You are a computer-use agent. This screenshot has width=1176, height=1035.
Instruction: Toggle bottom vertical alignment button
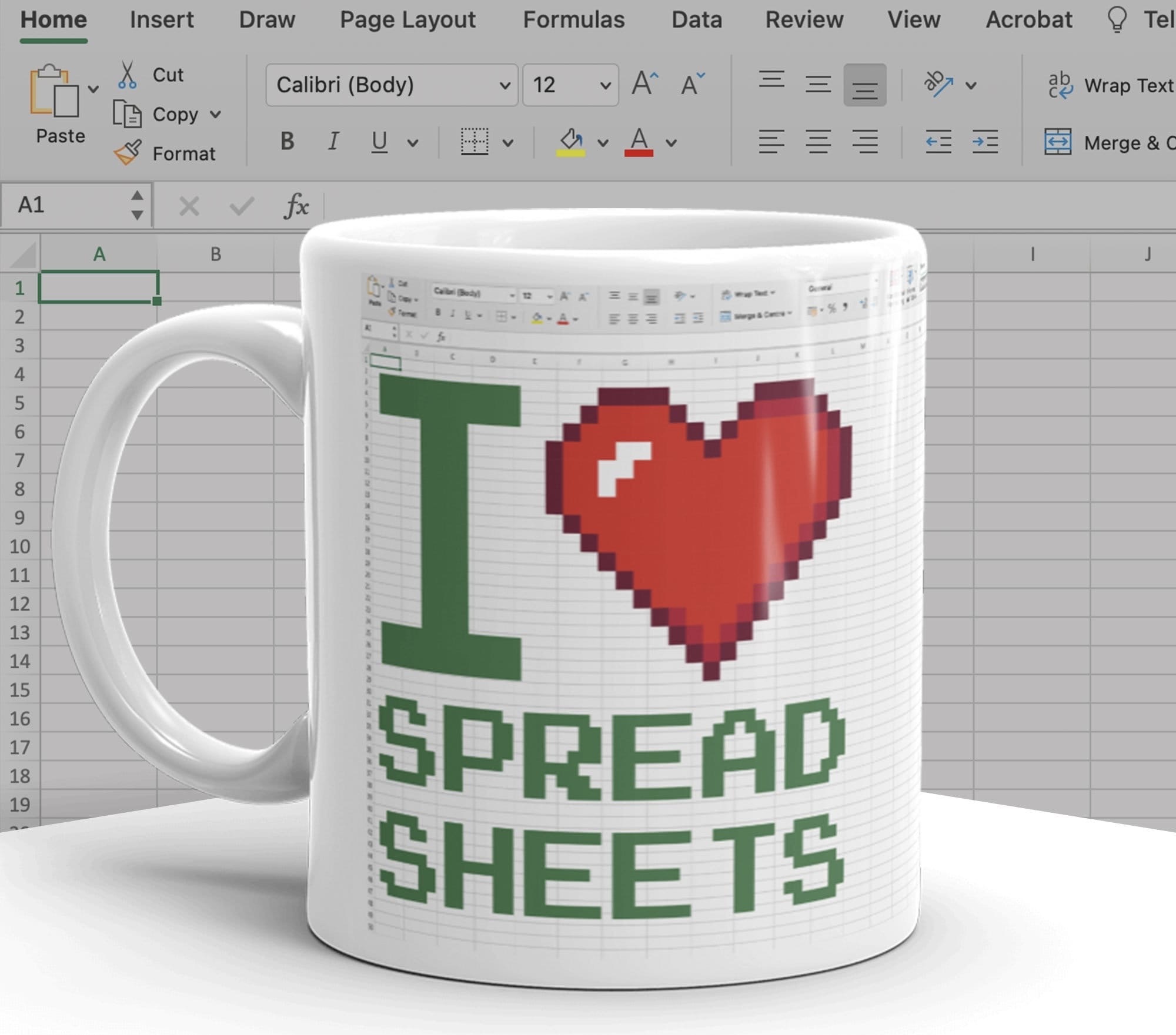(864, 85)
